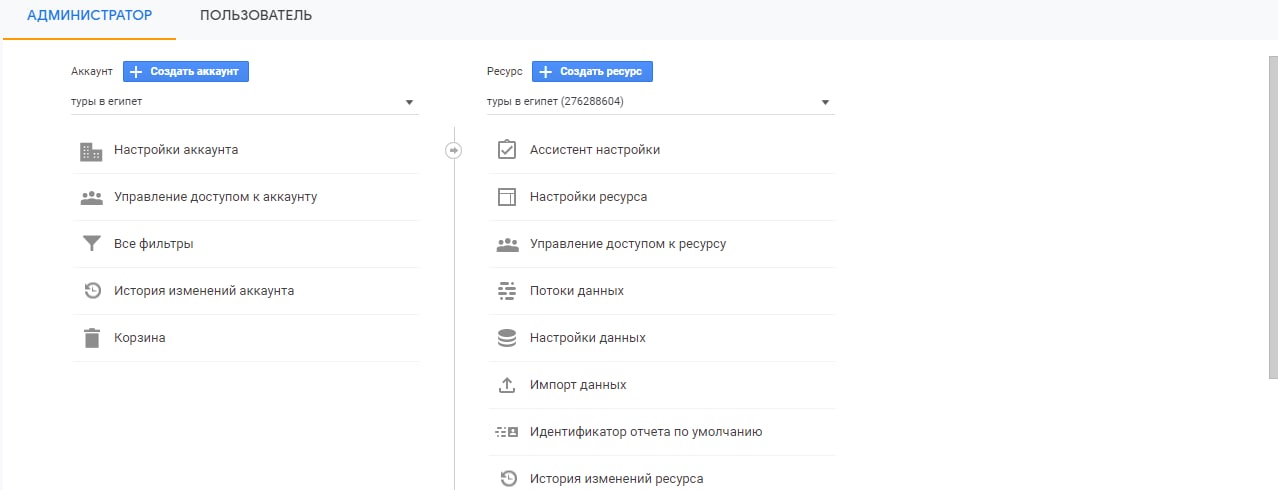This screenshot has width=1278, height=490.
Task: Open Управление доступом к ресурсу link
Action: click(x=627, y=244)
